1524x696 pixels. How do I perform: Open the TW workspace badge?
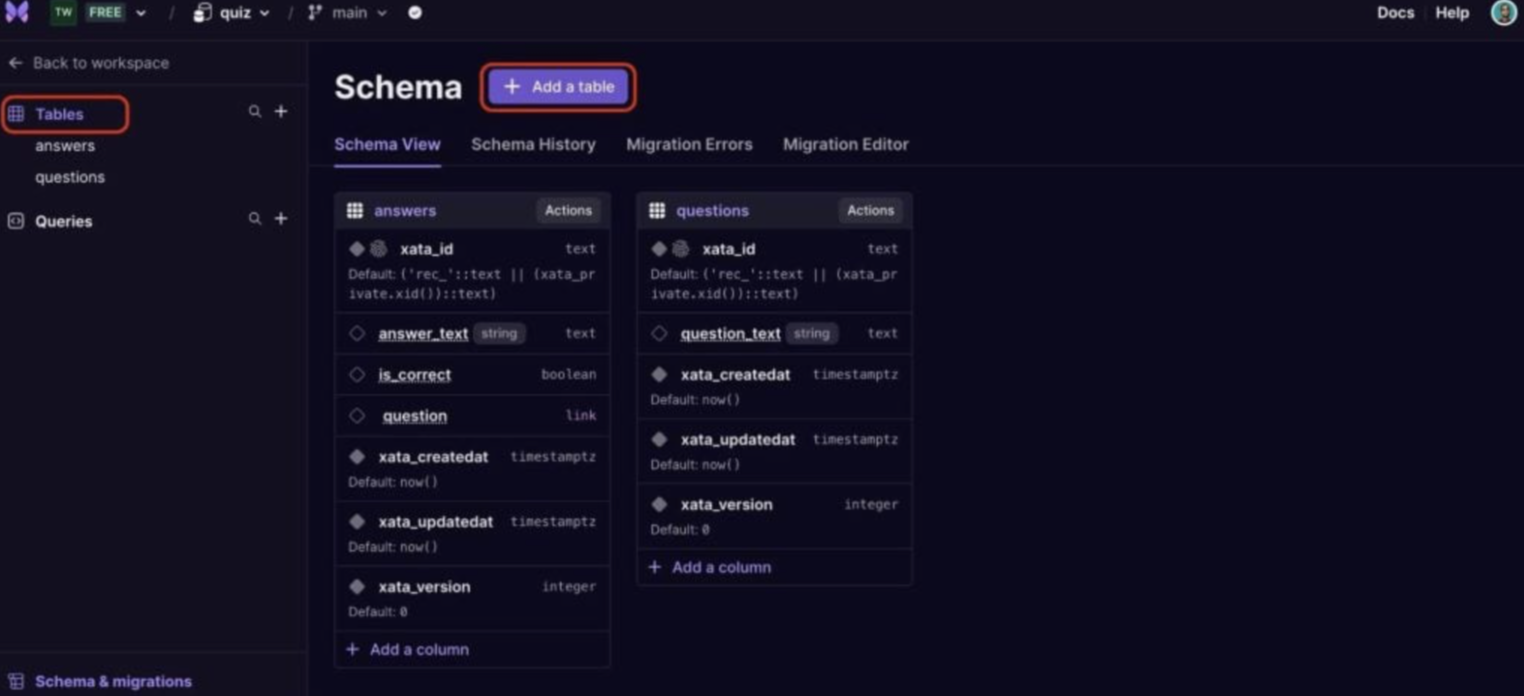[x=63, y=13]
